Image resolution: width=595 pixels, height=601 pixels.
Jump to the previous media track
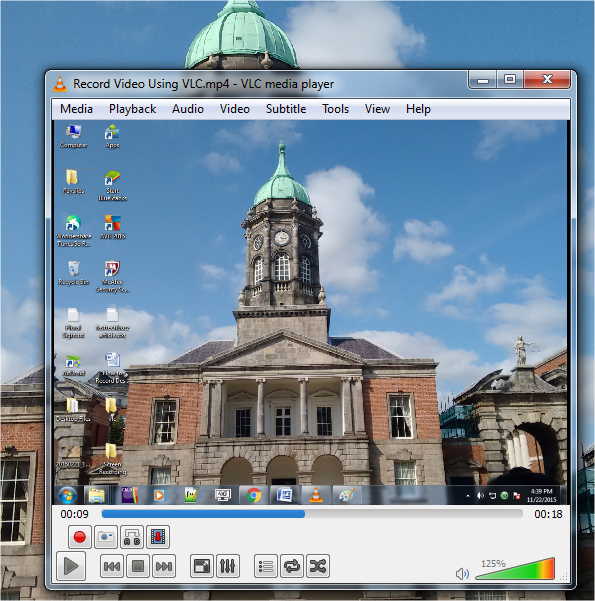[112, 566]
